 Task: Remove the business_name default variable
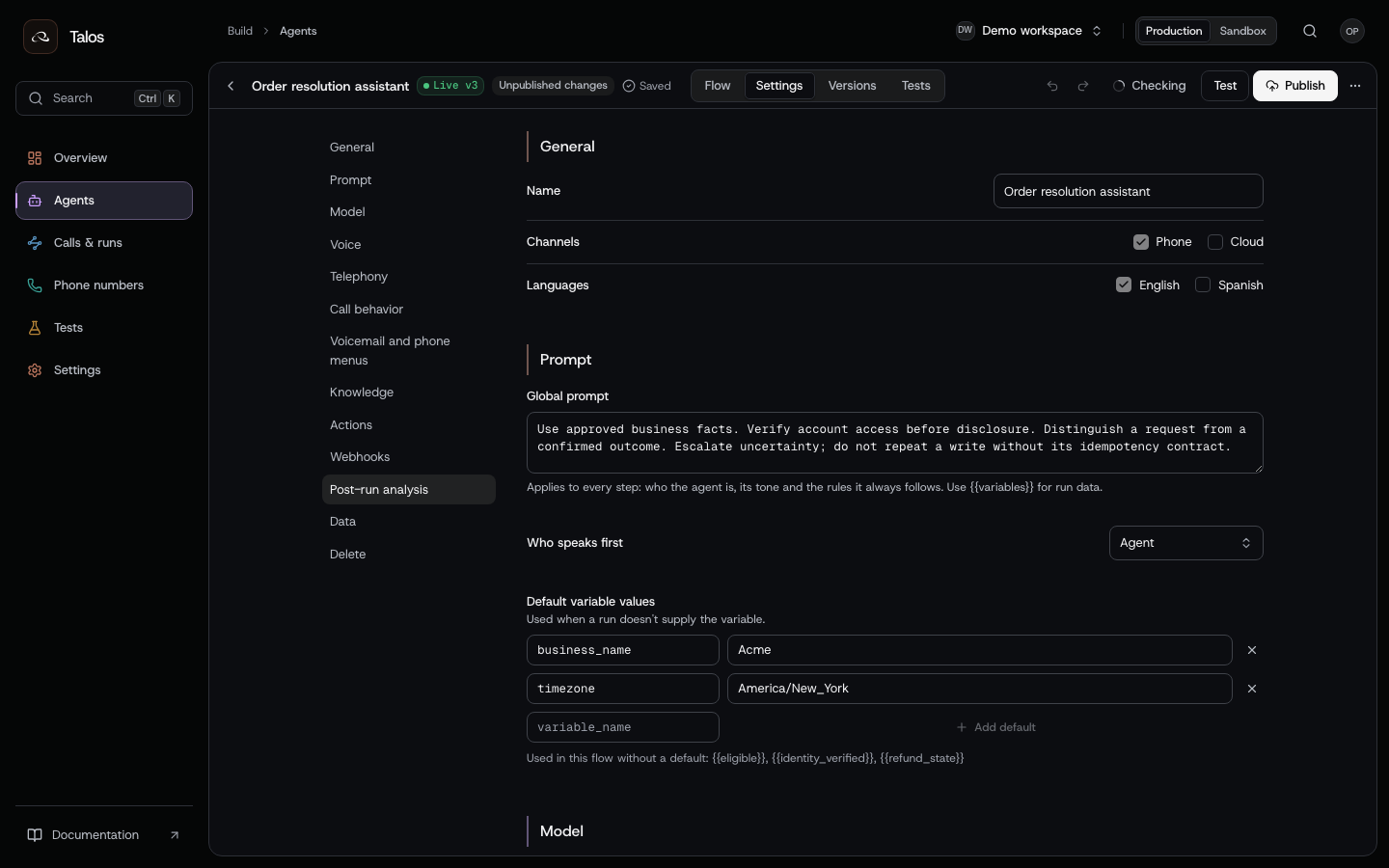click(1252, 650)
